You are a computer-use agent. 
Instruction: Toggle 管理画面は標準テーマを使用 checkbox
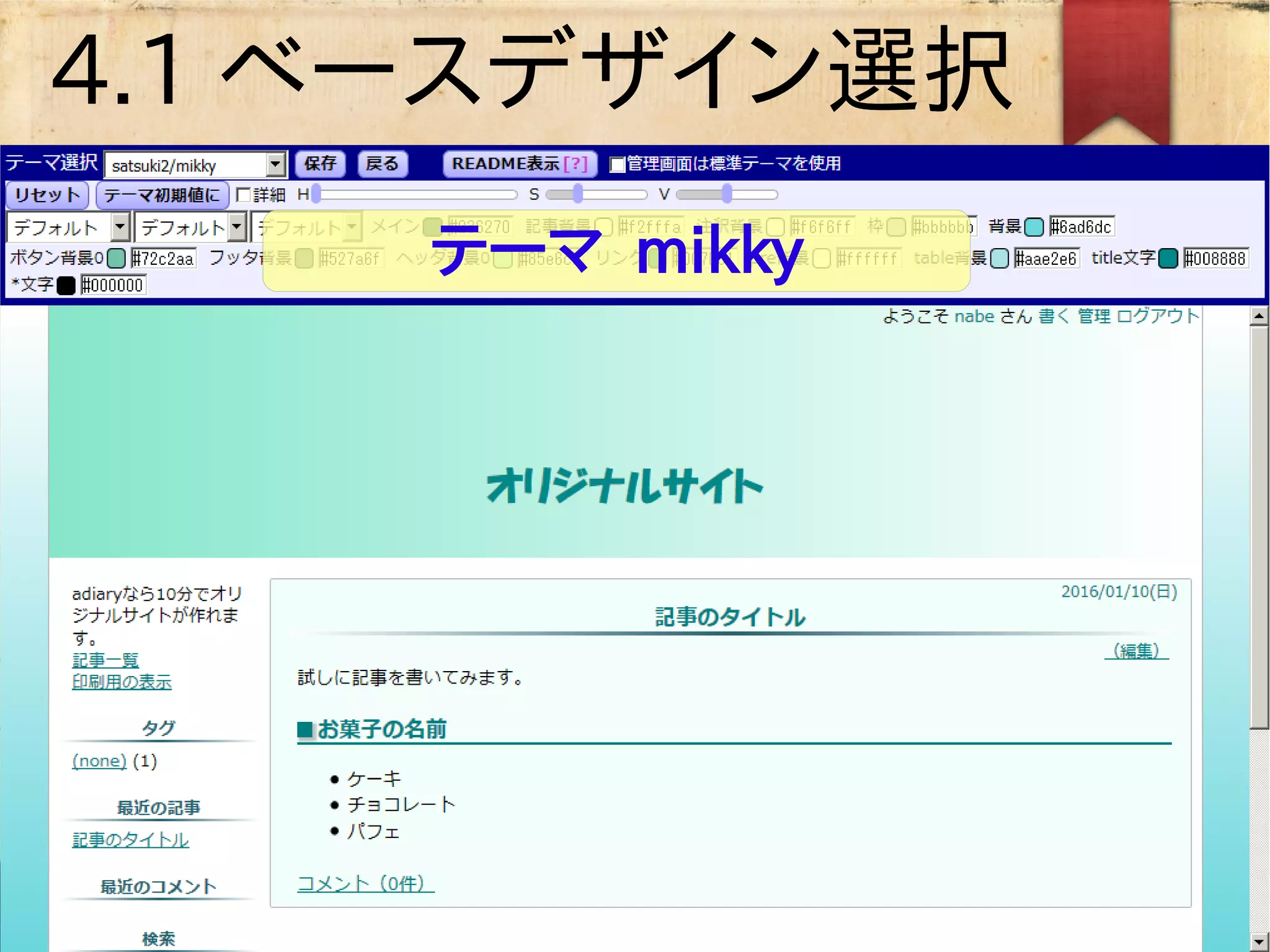click(617, 164)
